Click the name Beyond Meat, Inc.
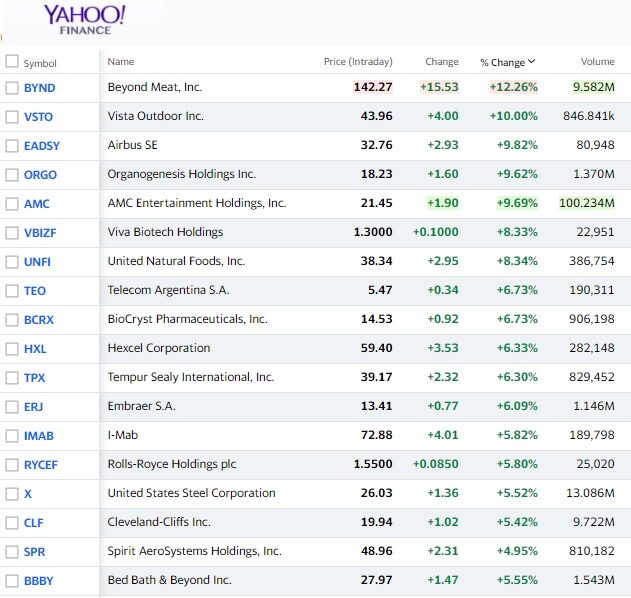The width and height of the screenshot is (631, 598). 155,87
